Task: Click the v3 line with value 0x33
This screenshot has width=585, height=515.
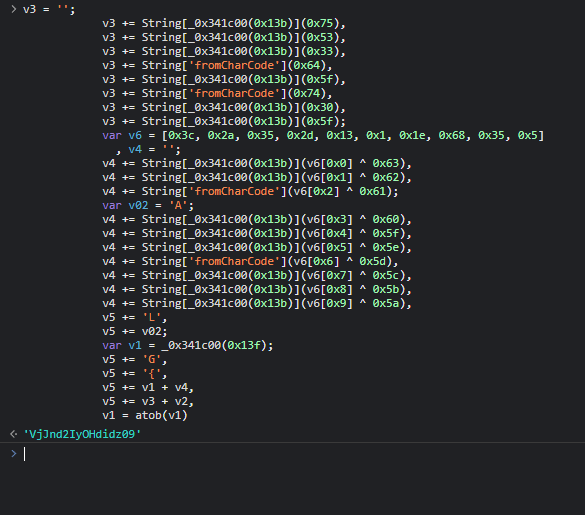Action: [224, 51]
